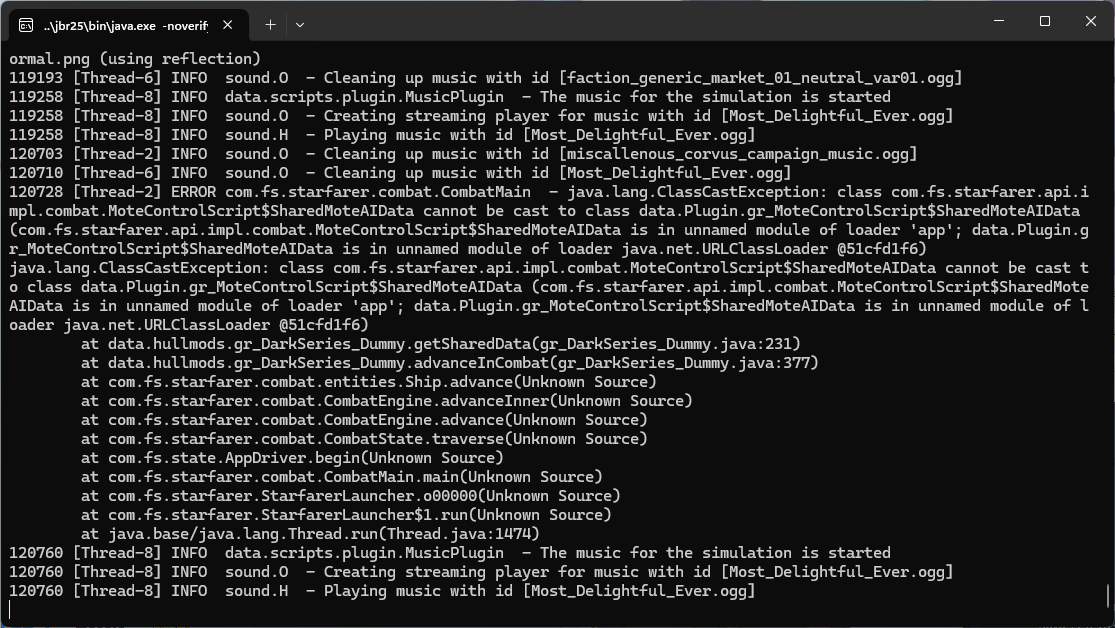1115x628 pixels.
Task: Select the java.exe -noverify tab
Action: [125, 23]
